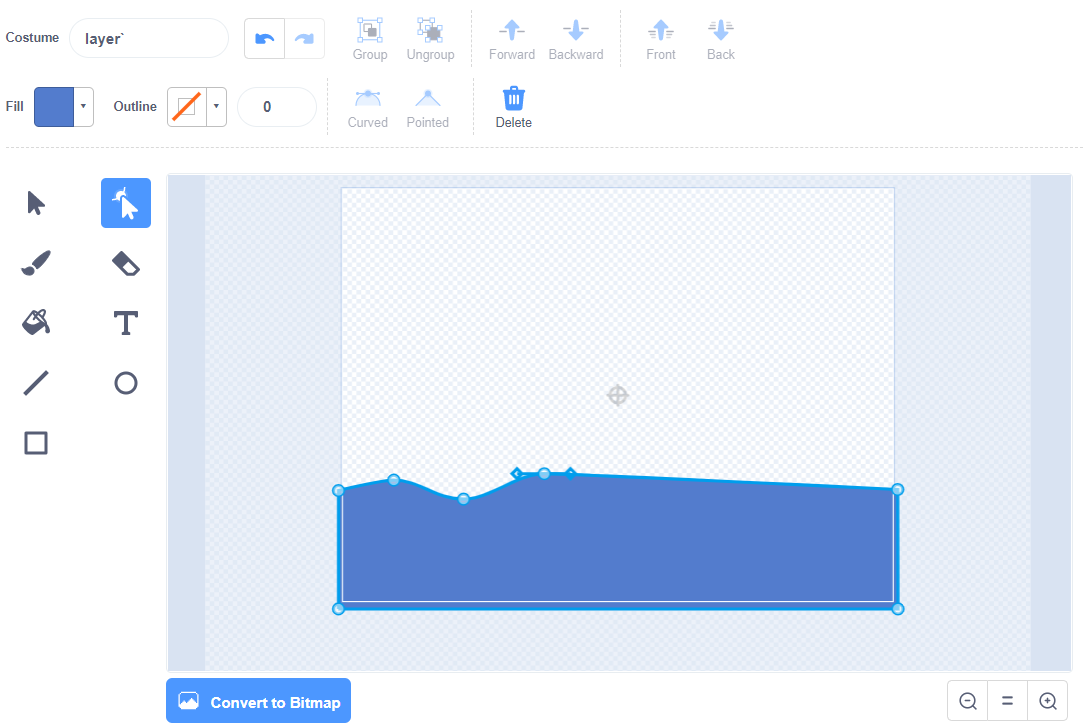The height and width of the screenshot is (726, 1086).
Task: Make selected point Pointed
Action: [x=427, y=108]
